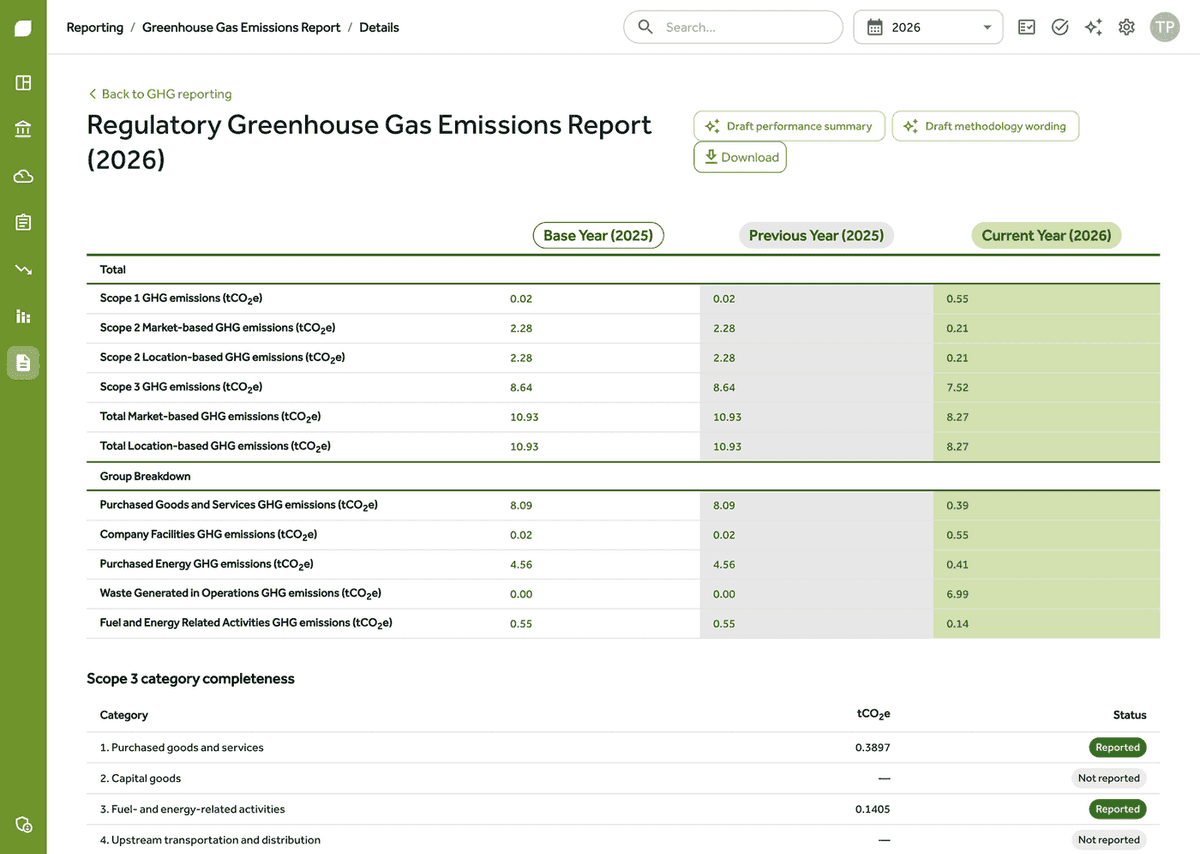
Task: Open the dashboard icon in sidebar
Action: [x=23, y=83]
